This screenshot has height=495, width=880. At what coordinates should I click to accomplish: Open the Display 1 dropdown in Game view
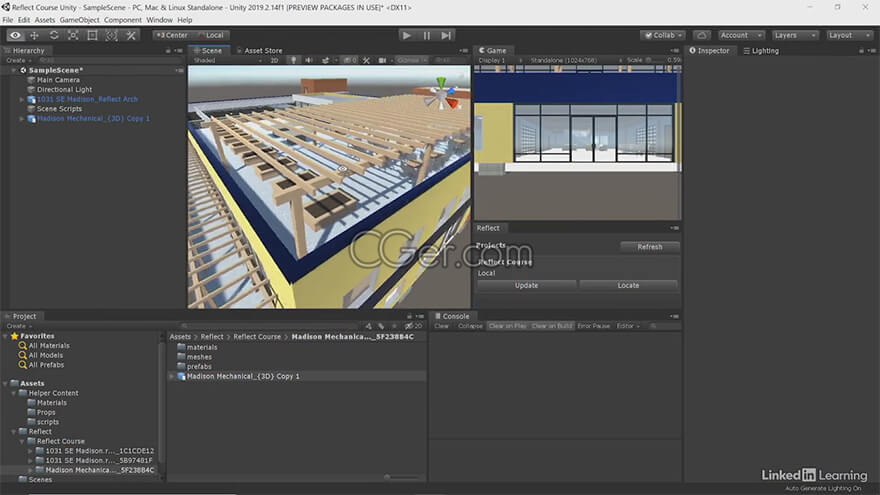tap(499, 60)
